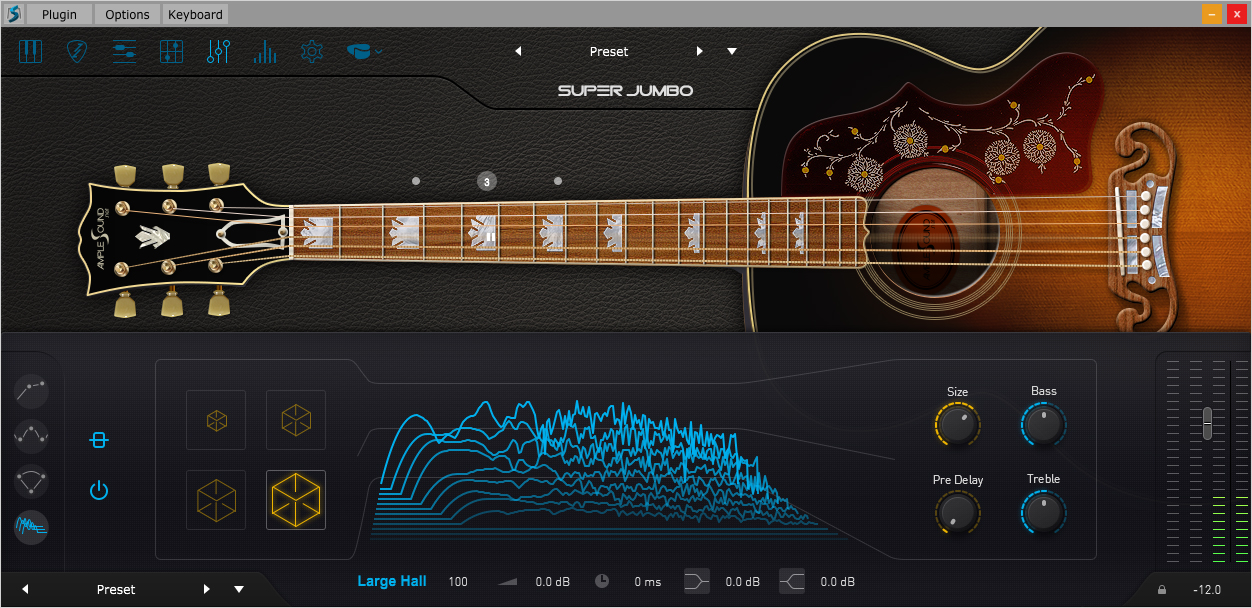
Task: Click the capo dot right of marker 3
Action: [558, 181]
